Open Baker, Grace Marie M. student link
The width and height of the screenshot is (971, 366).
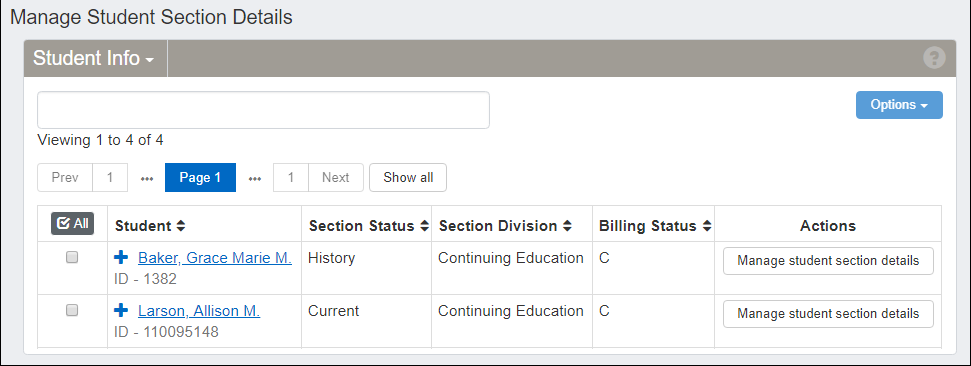(215, 258)
